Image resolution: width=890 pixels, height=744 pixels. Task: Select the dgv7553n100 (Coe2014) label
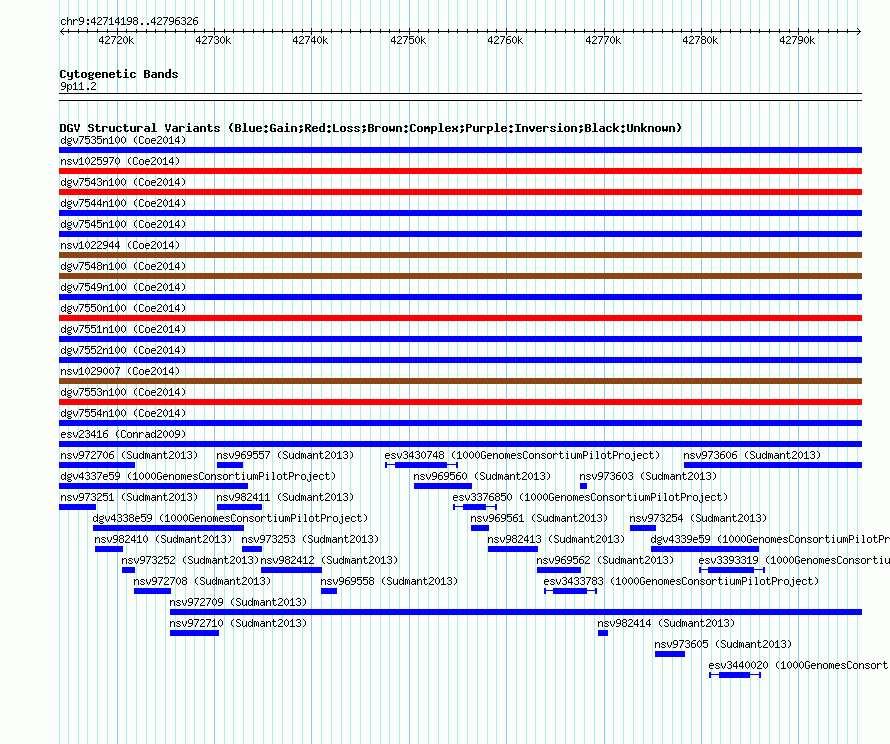click(x=123, y=392)
